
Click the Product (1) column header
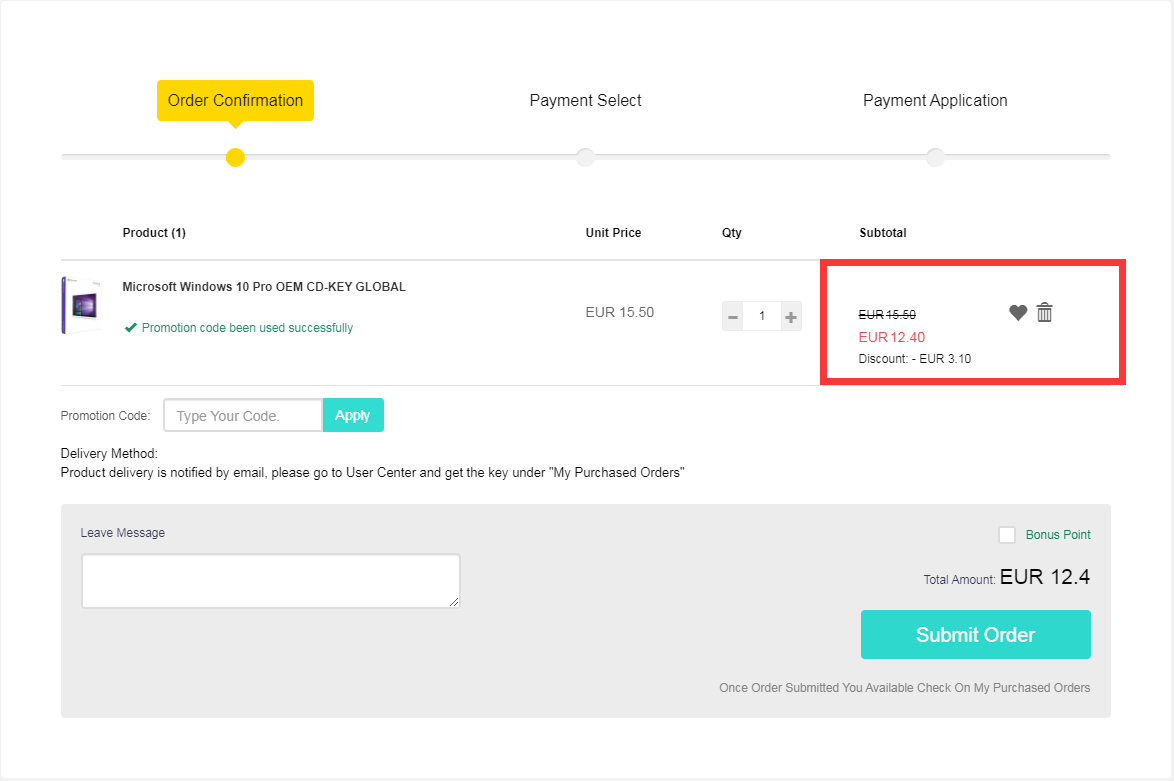tap(154, 233)
